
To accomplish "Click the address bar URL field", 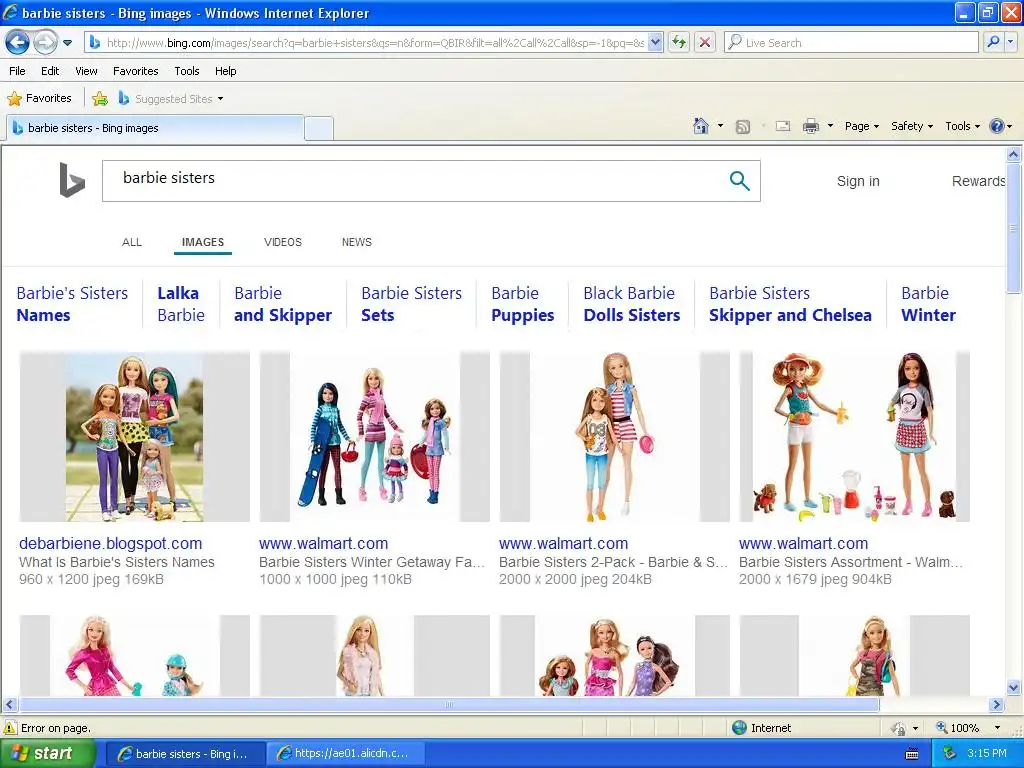I will click(375, 42).
